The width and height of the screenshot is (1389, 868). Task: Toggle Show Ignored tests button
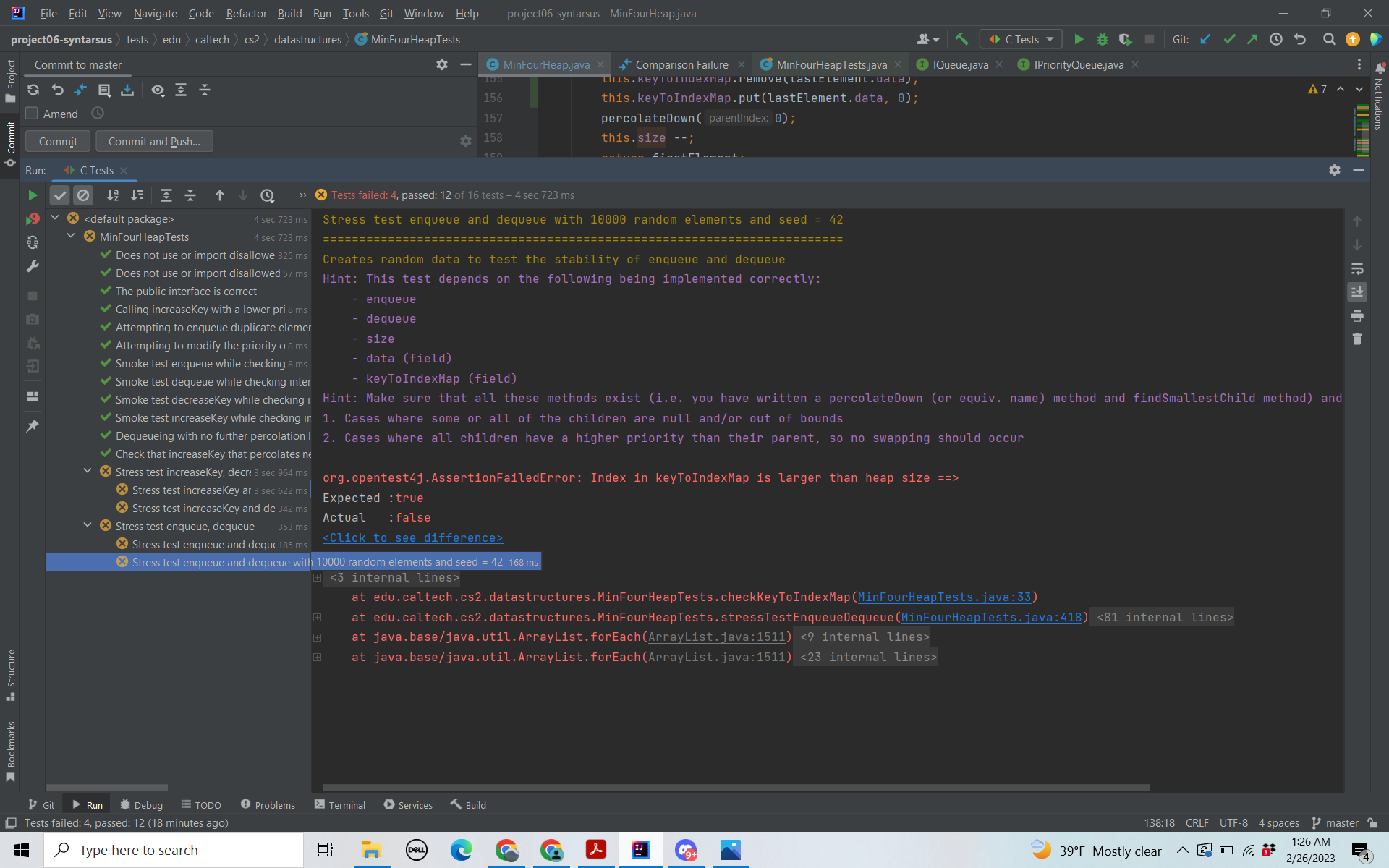pyautogui.click(x=83, y=195)
